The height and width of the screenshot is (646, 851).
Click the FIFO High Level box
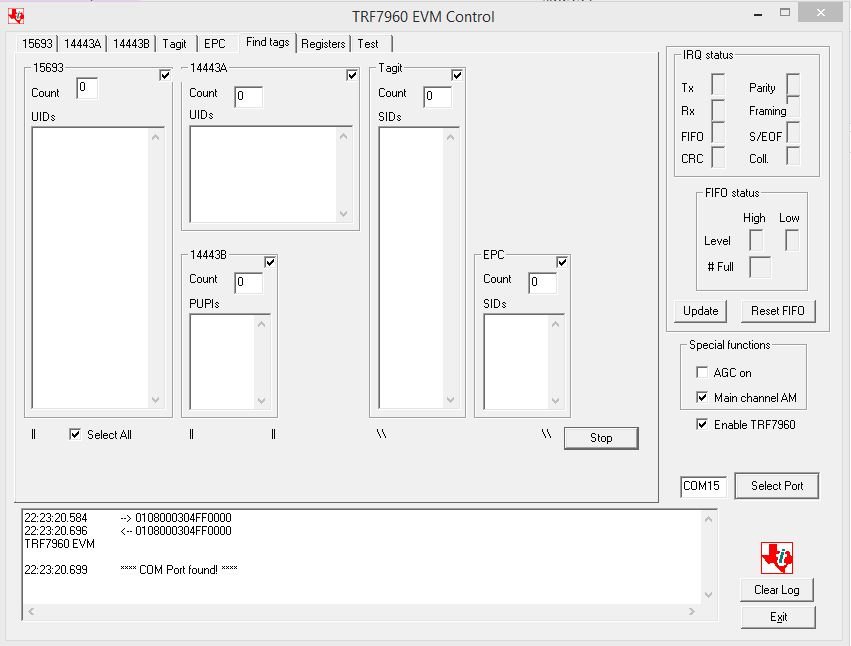point(755,240)
